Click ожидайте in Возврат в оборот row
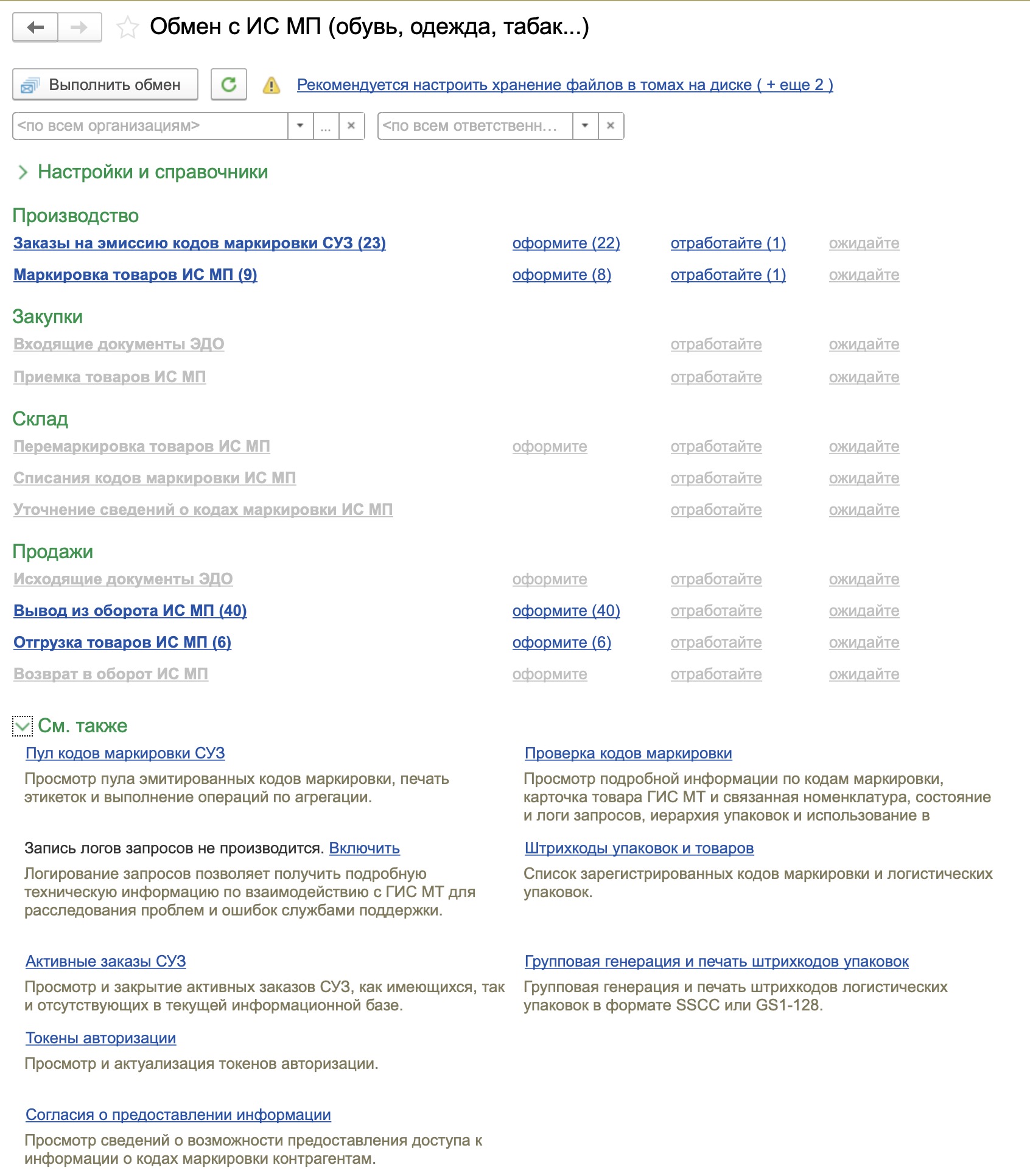The height and width of the screenshot is (1176, 1030). pos(864,674)
